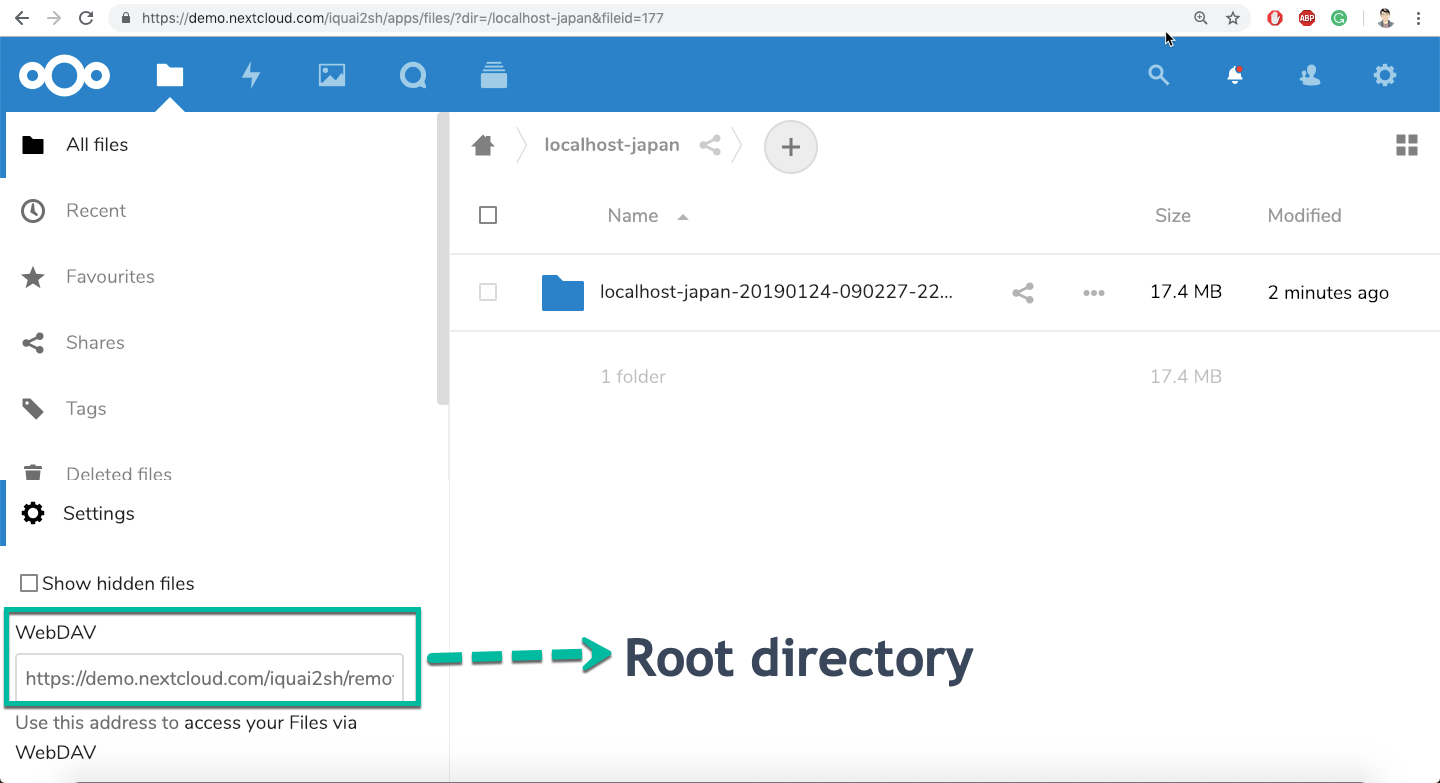Open the three-dot actions menu for folder
Viewport: 1440px width, 783px height.
pos(1094,293)
